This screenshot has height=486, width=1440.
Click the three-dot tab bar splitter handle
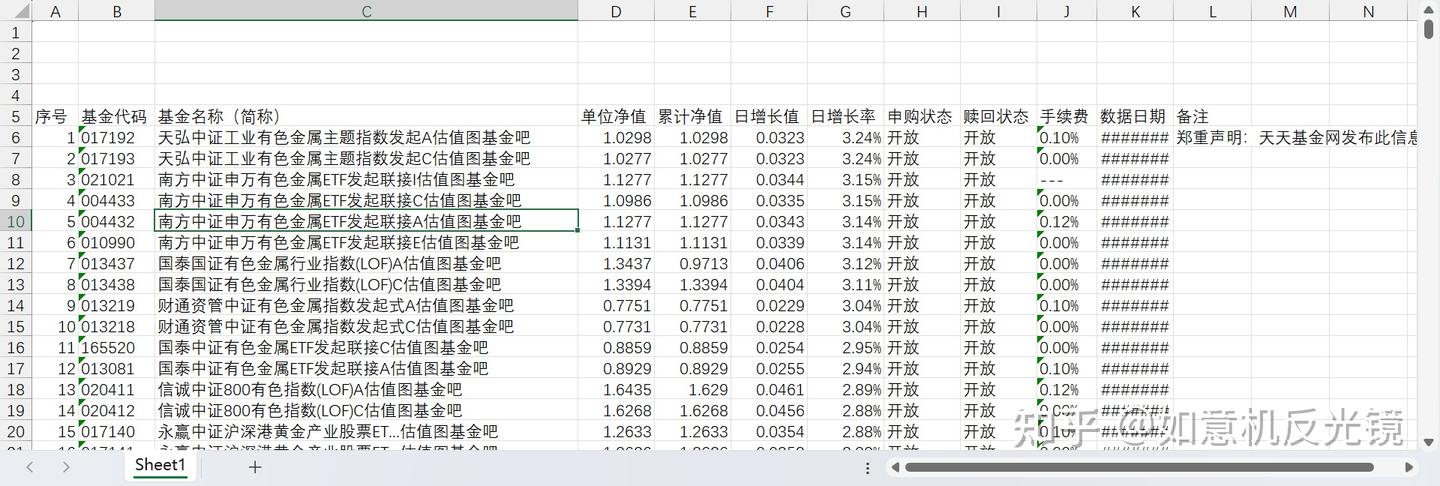click(868, 467)
